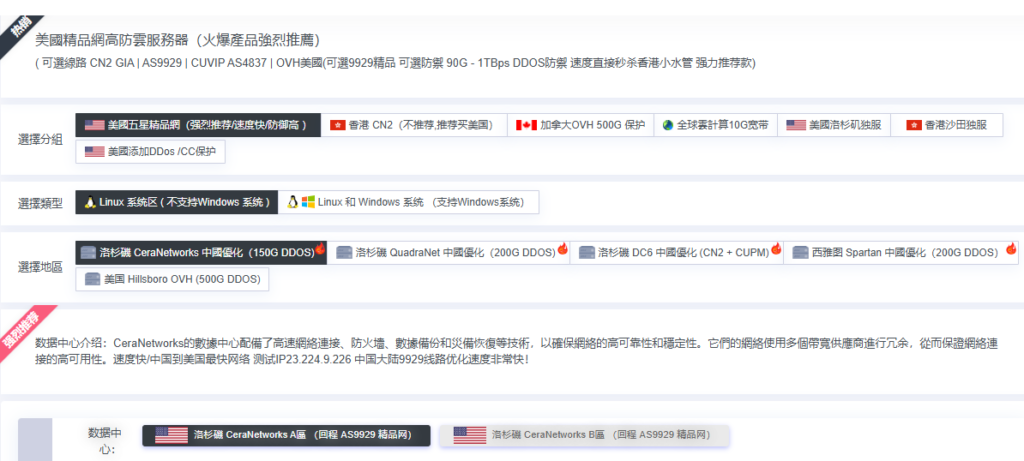The image size is (1024, 461).
Task: Click the Tux penguin icon in Linux 系统区
Action: tap(89, 202)
